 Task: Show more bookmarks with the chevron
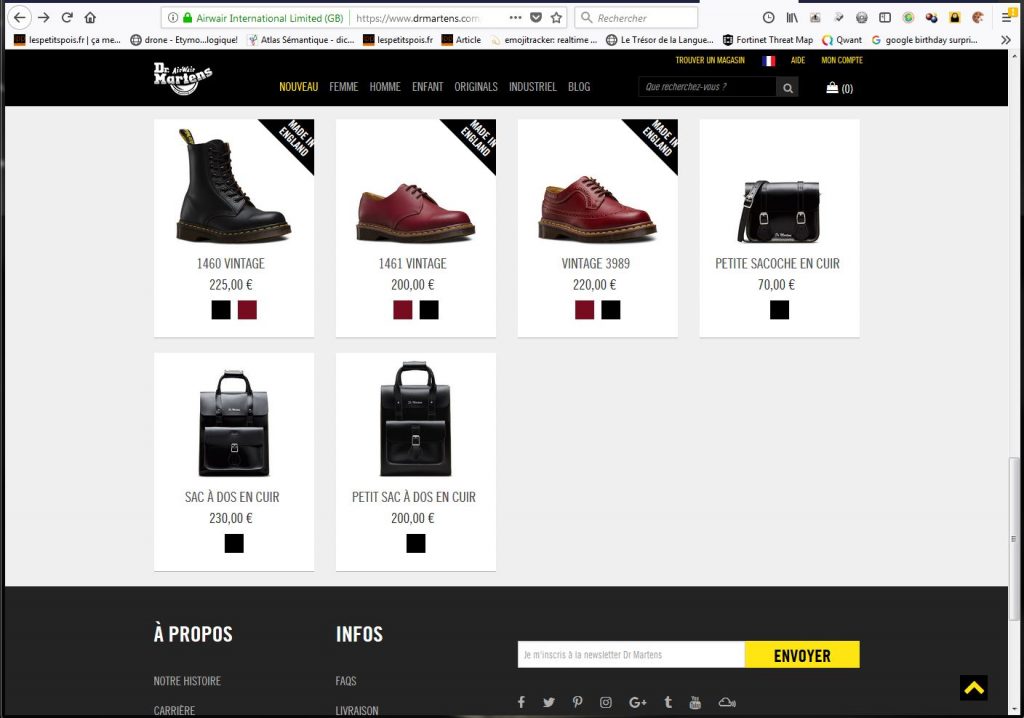[1006, 40]
